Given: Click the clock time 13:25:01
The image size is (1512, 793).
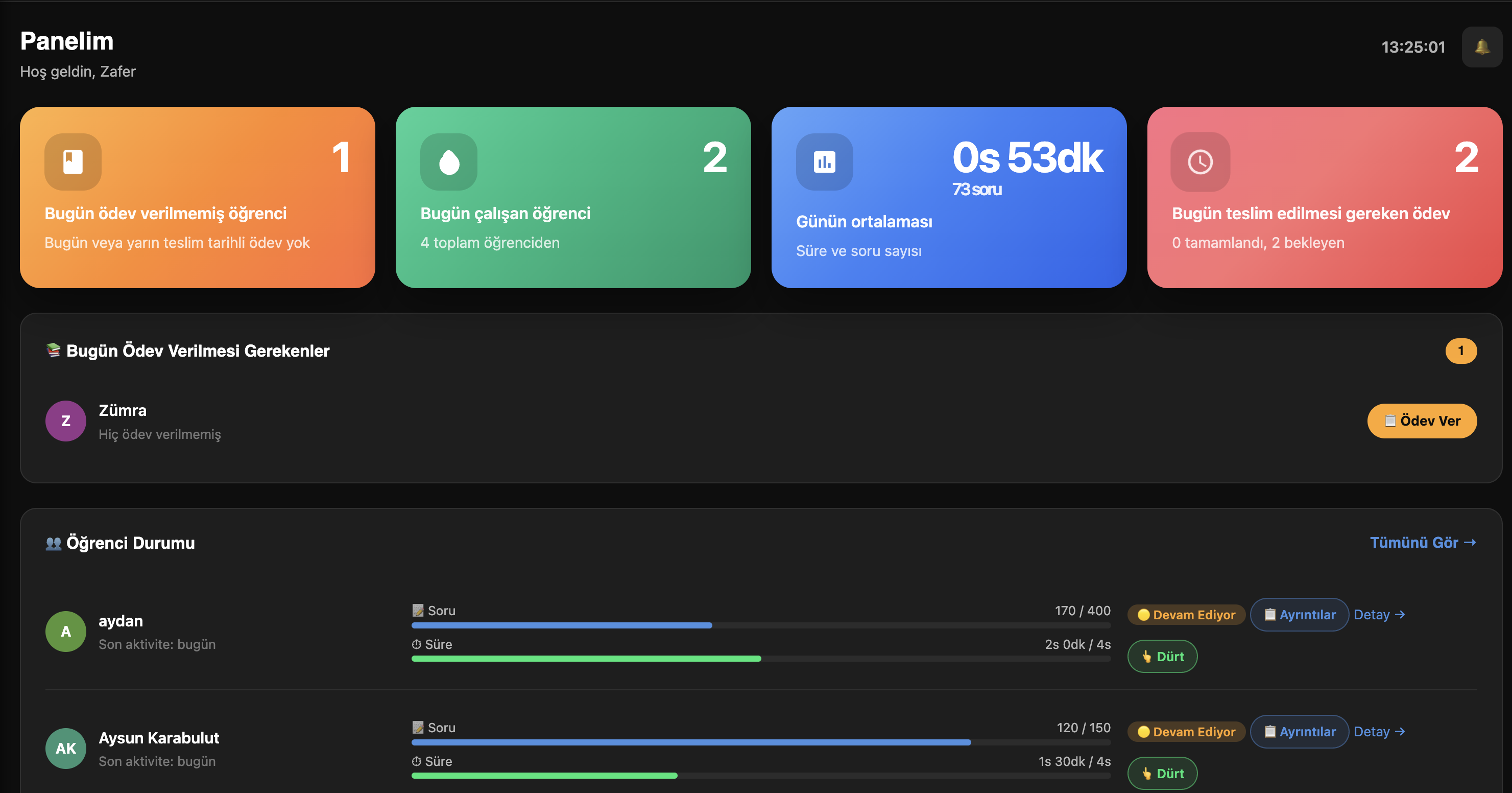Looking at the screenshot, I should click(1413, 47).
